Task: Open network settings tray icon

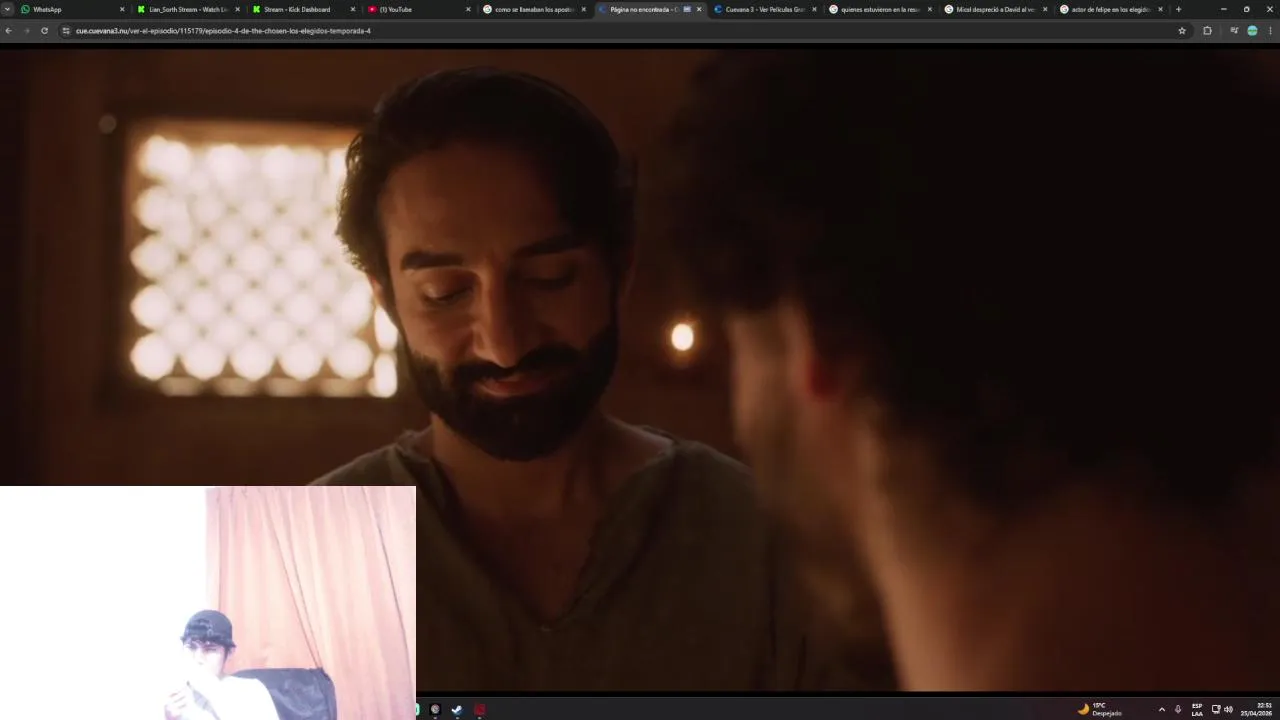Action: coord(1216,710)
